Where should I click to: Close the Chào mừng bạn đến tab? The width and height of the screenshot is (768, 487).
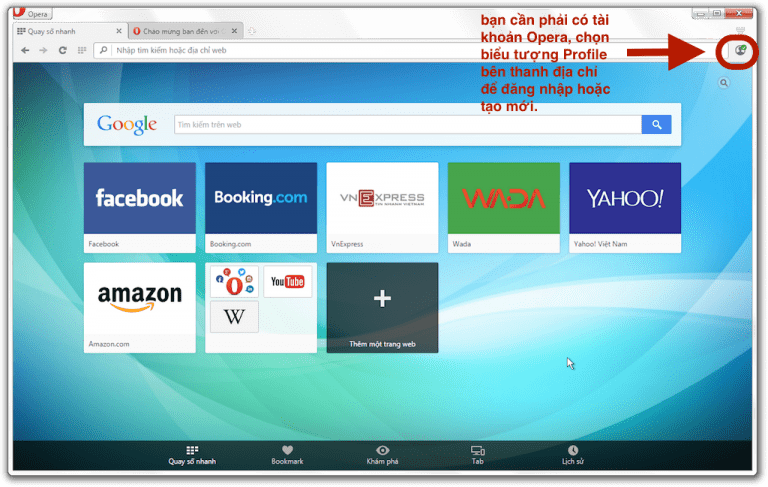(234, 31)
